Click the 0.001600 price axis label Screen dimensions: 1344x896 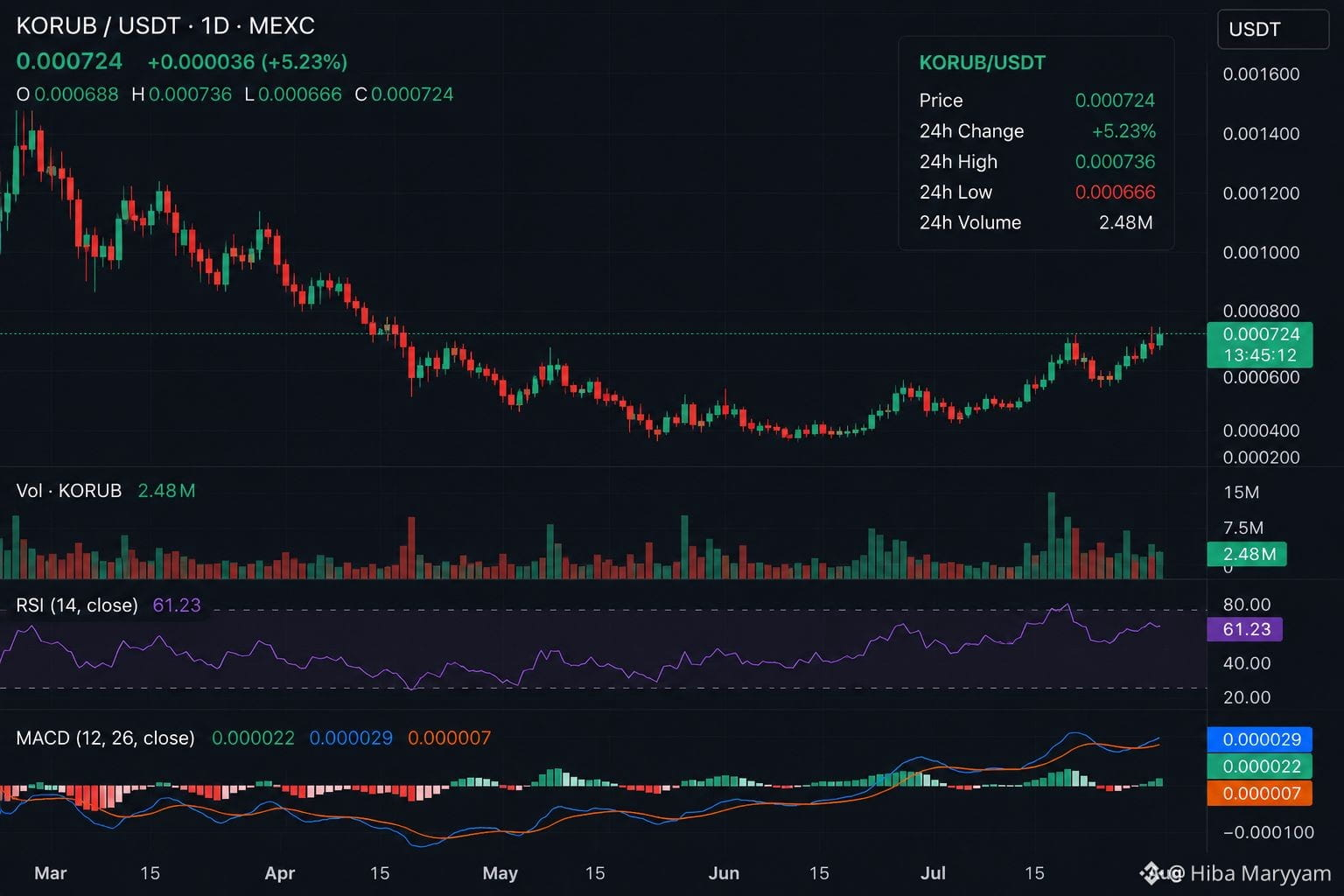pos(1261,74)
